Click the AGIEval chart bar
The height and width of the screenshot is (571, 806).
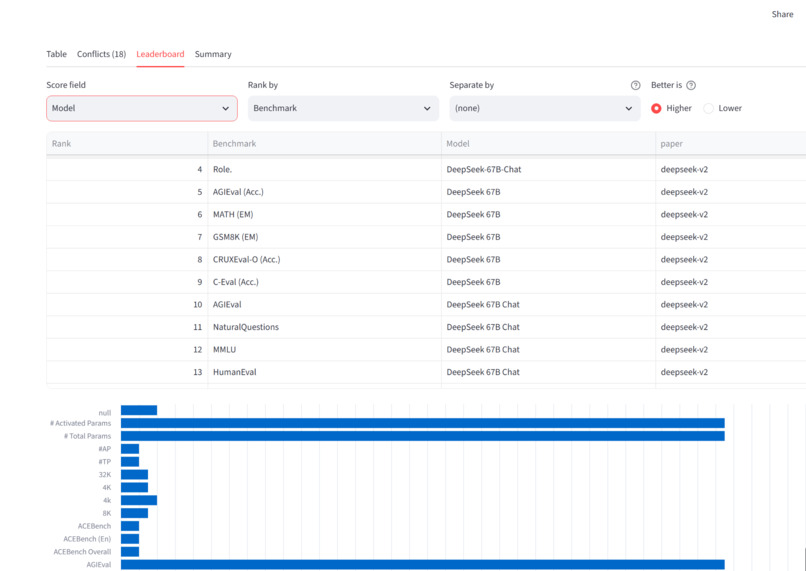click(x=423, y=564)
